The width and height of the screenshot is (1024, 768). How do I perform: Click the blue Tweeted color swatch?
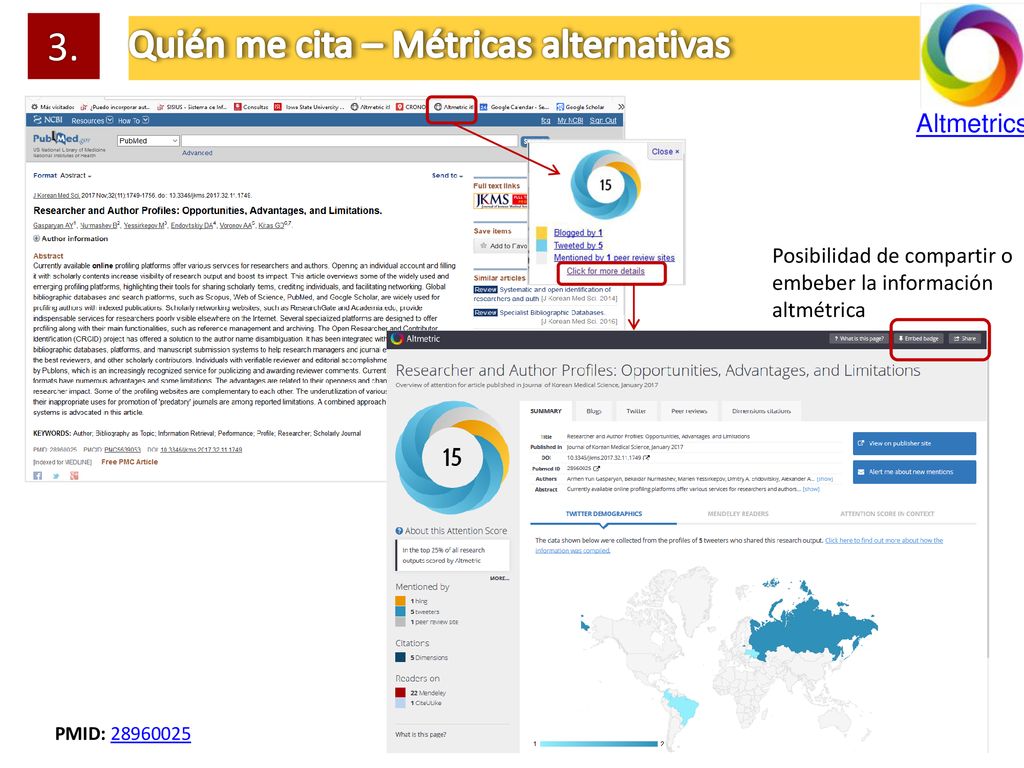click(541, 246)
